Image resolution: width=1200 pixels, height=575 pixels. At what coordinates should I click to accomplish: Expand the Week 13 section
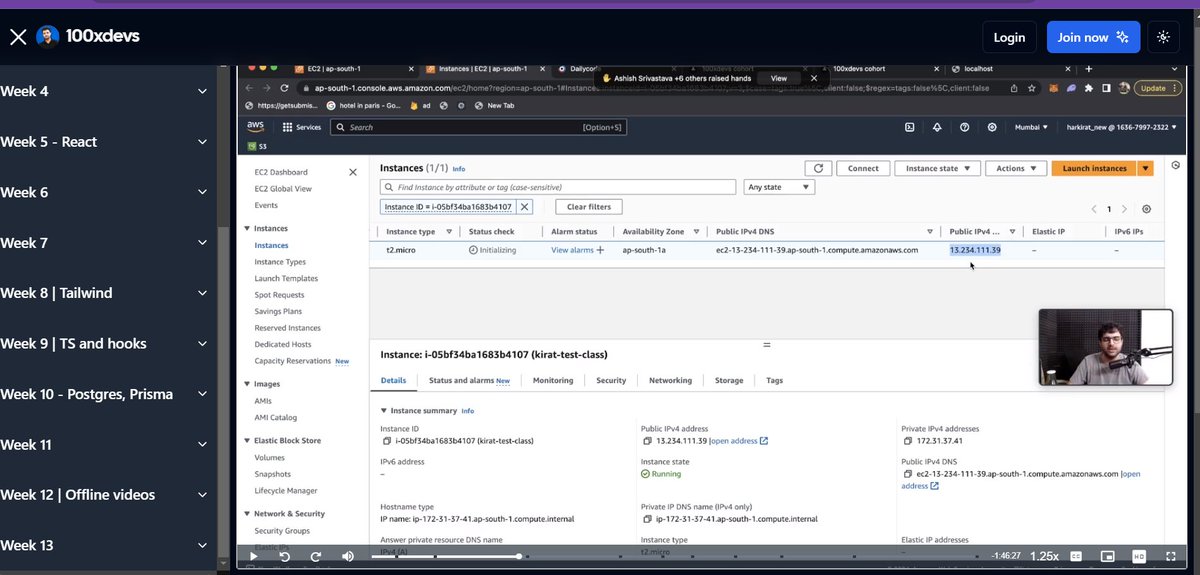tap(107, 545)
